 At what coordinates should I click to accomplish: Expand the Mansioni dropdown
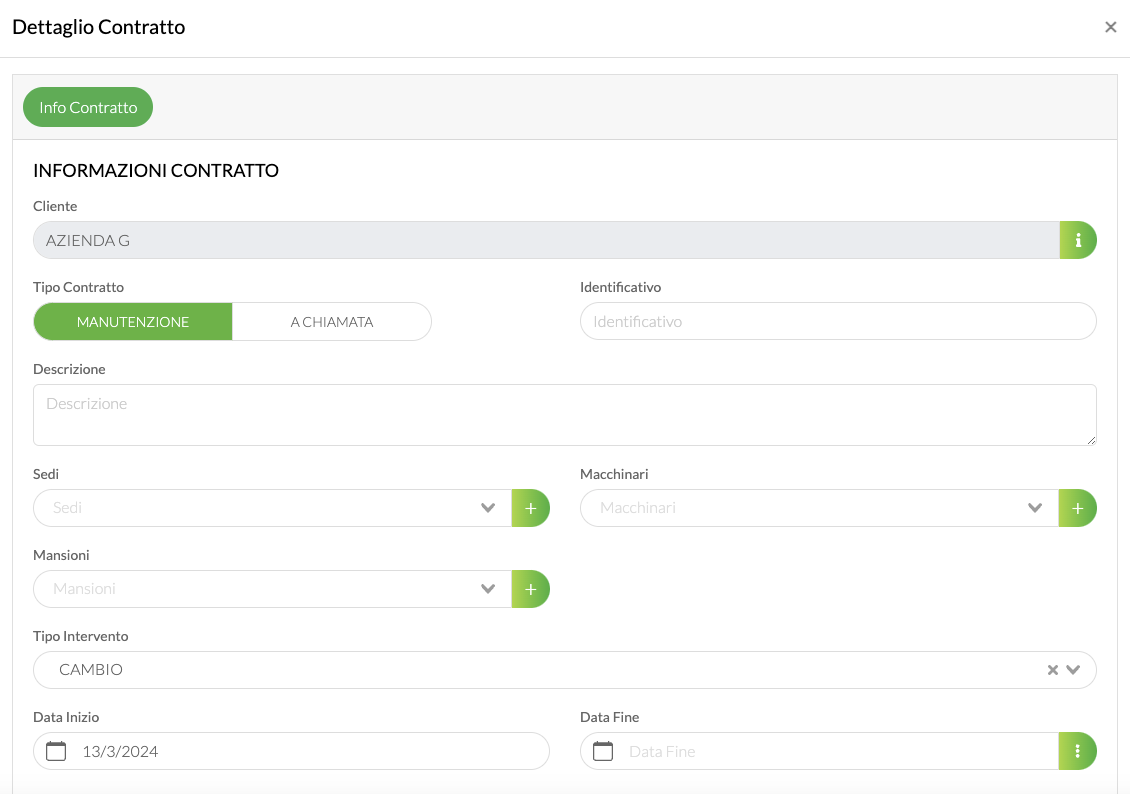[488, 589]
